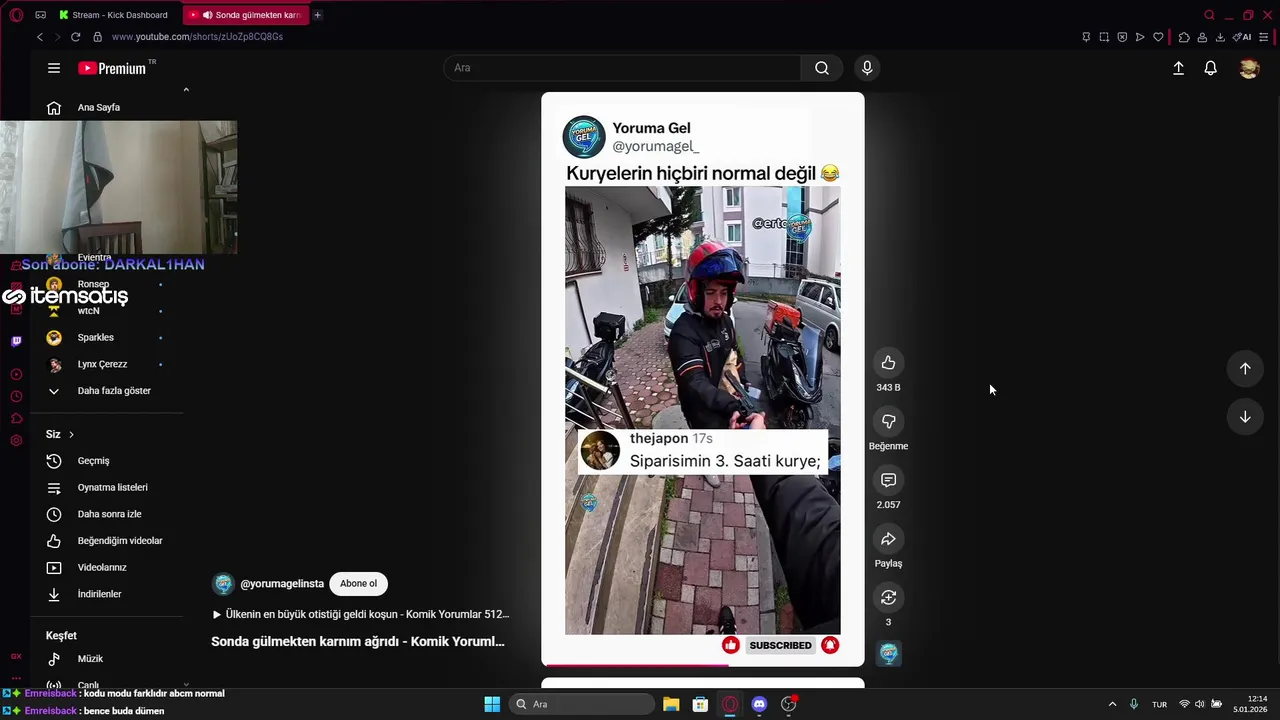Viewport: 1280px width, 720px height.
Task: Open extensions puzzle icon in toolbar
Action: (x=1184, y=37)
